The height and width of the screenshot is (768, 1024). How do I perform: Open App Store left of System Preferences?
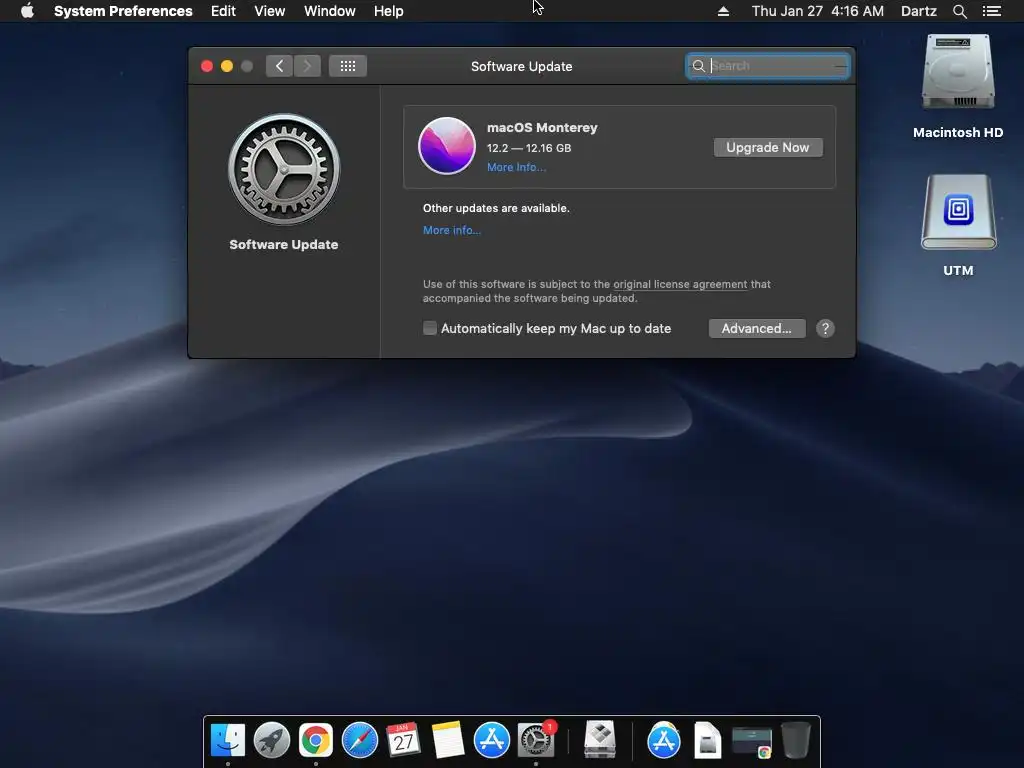tap(491, 741)
